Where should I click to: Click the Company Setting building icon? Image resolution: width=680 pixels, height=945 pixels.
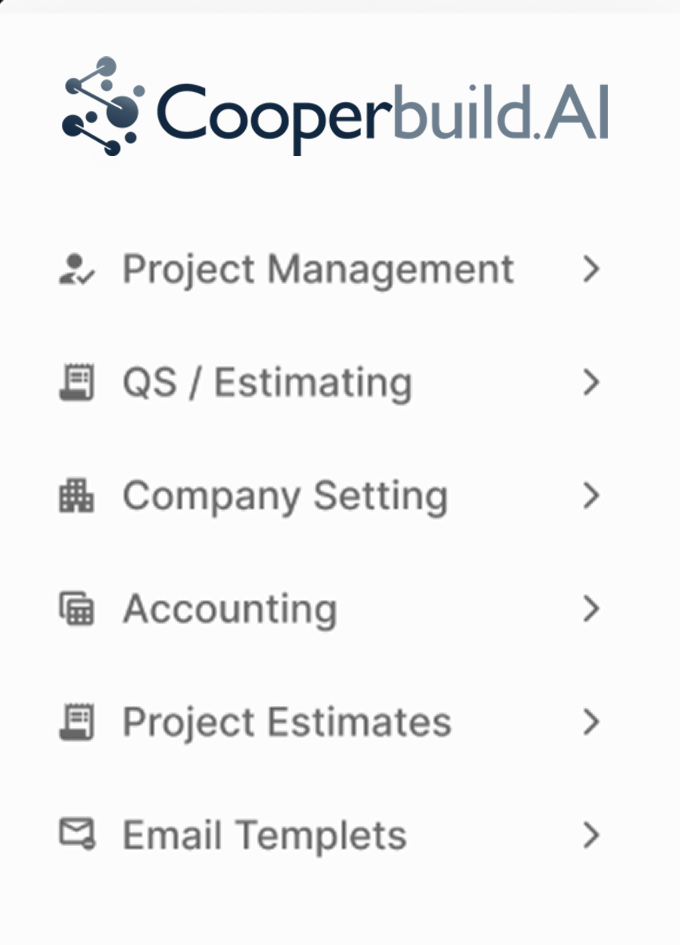tap(77, 496)
